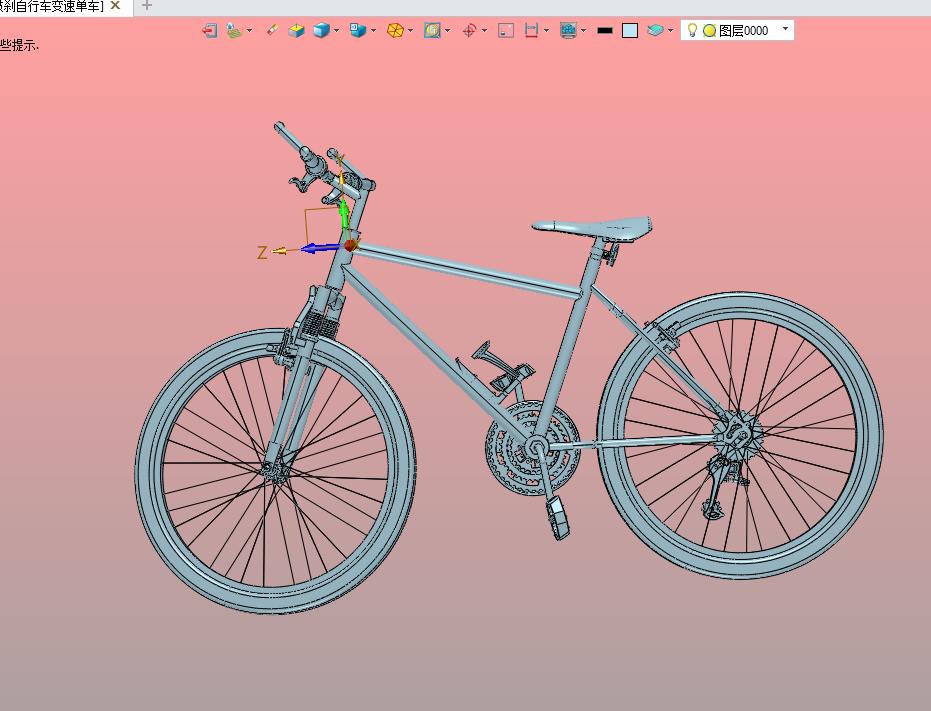Viewport: 931px width, 711px height.
Task: Click the red bracket dimension icon
Action: pos(531,30)
